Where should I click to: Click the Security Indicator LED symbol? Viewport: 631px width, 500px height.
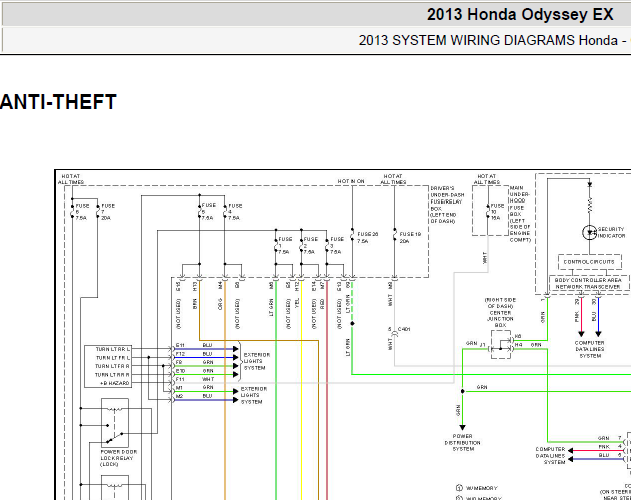590,233
